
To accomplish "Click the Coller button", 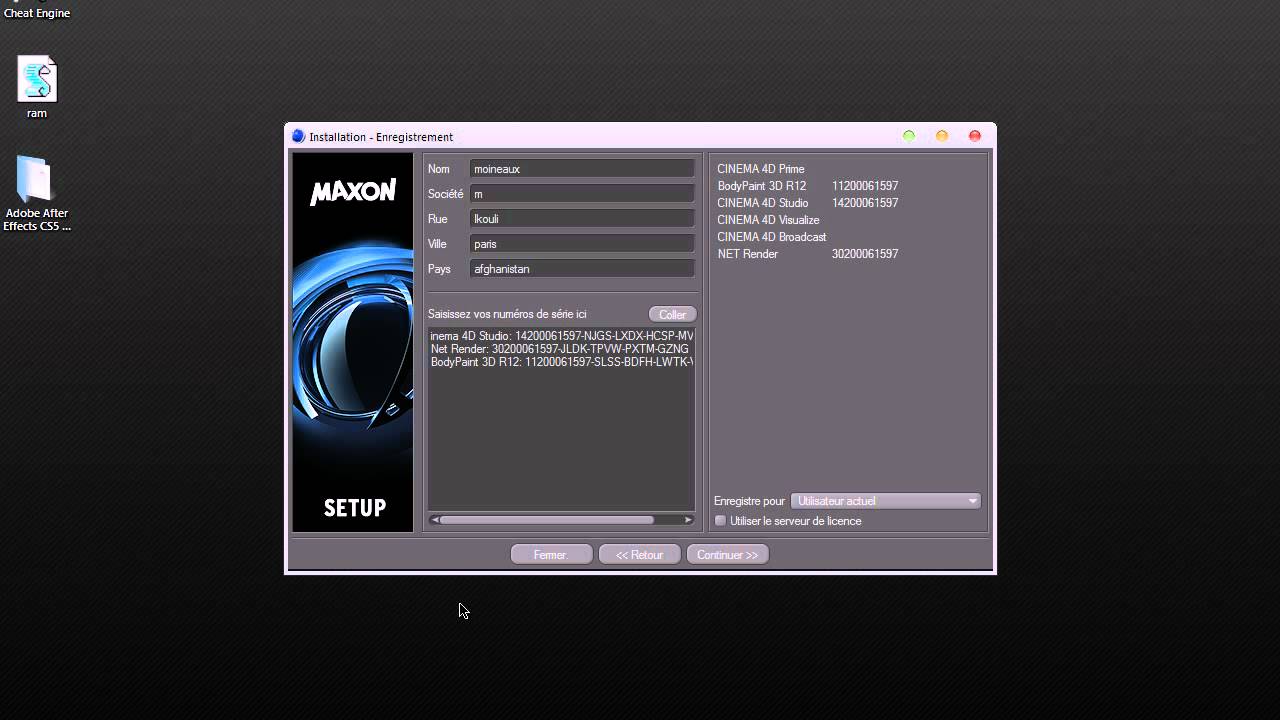I will [x=672, y=315].
